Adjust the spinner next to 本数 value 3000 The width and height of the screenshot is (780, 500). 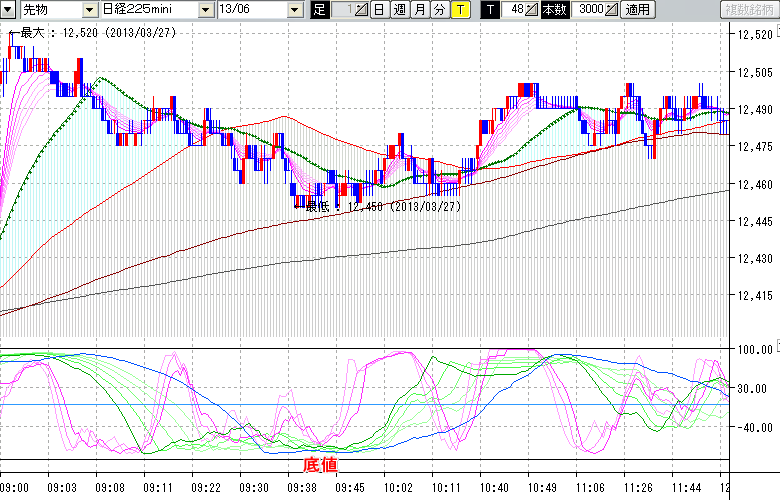tap(612, 10)
